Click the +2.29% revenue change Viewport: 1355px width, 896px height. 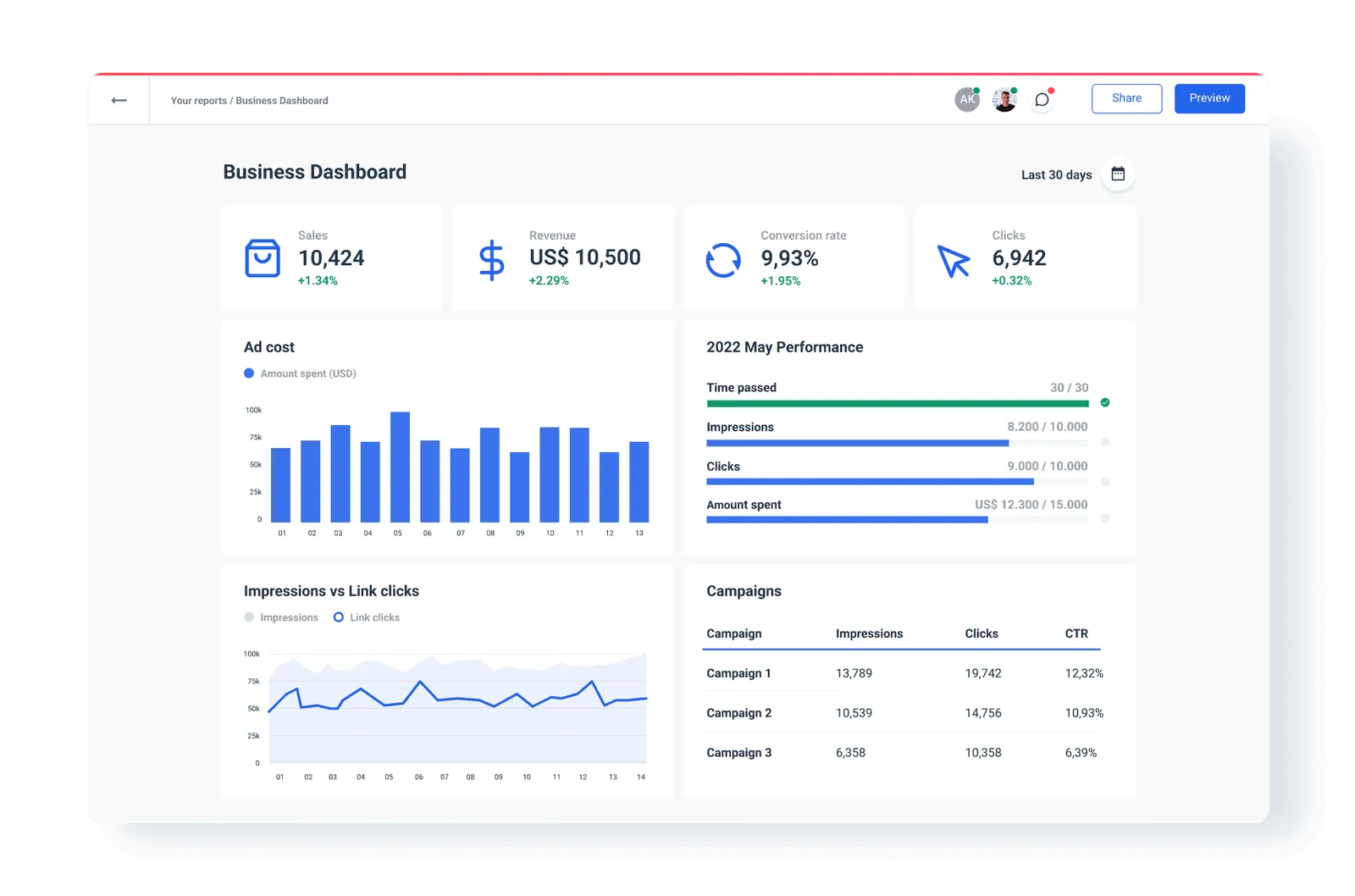tap(549, 280)
